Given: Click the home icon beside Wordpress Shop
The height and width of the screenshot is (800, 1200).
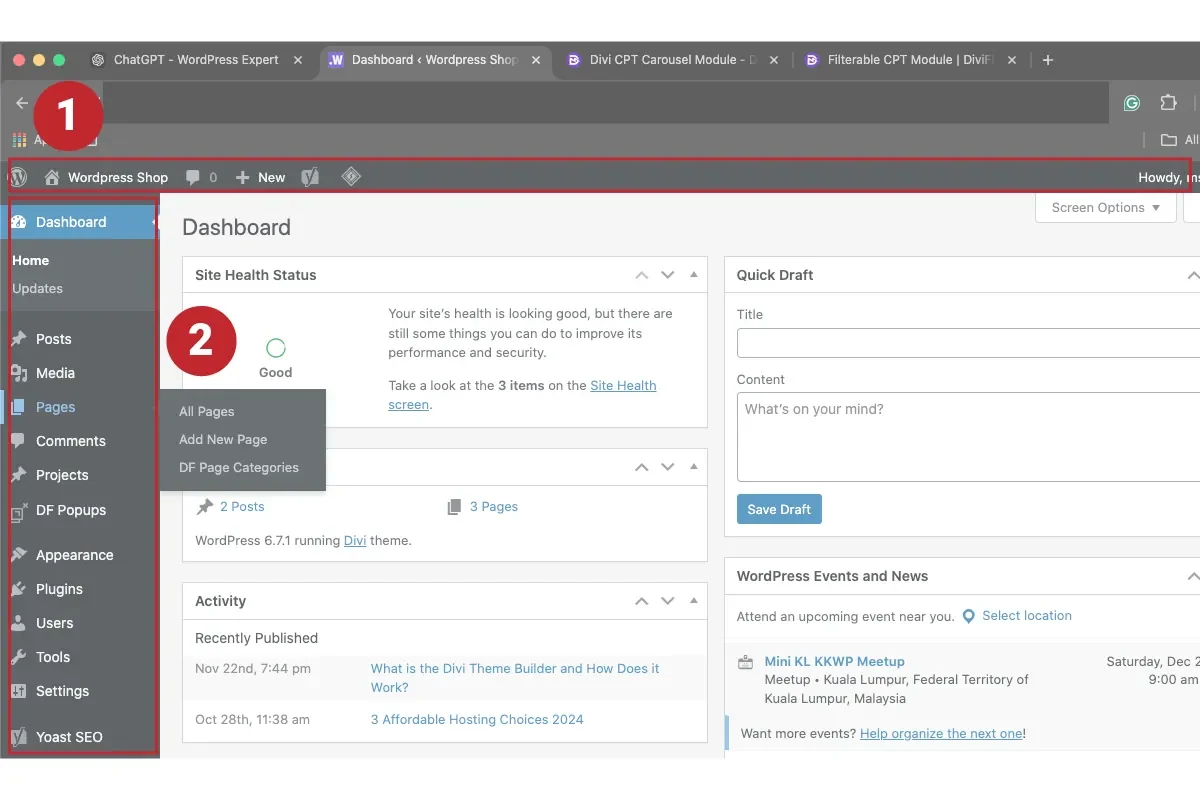Looking at the screenshot, I should (x=52, y=177).
